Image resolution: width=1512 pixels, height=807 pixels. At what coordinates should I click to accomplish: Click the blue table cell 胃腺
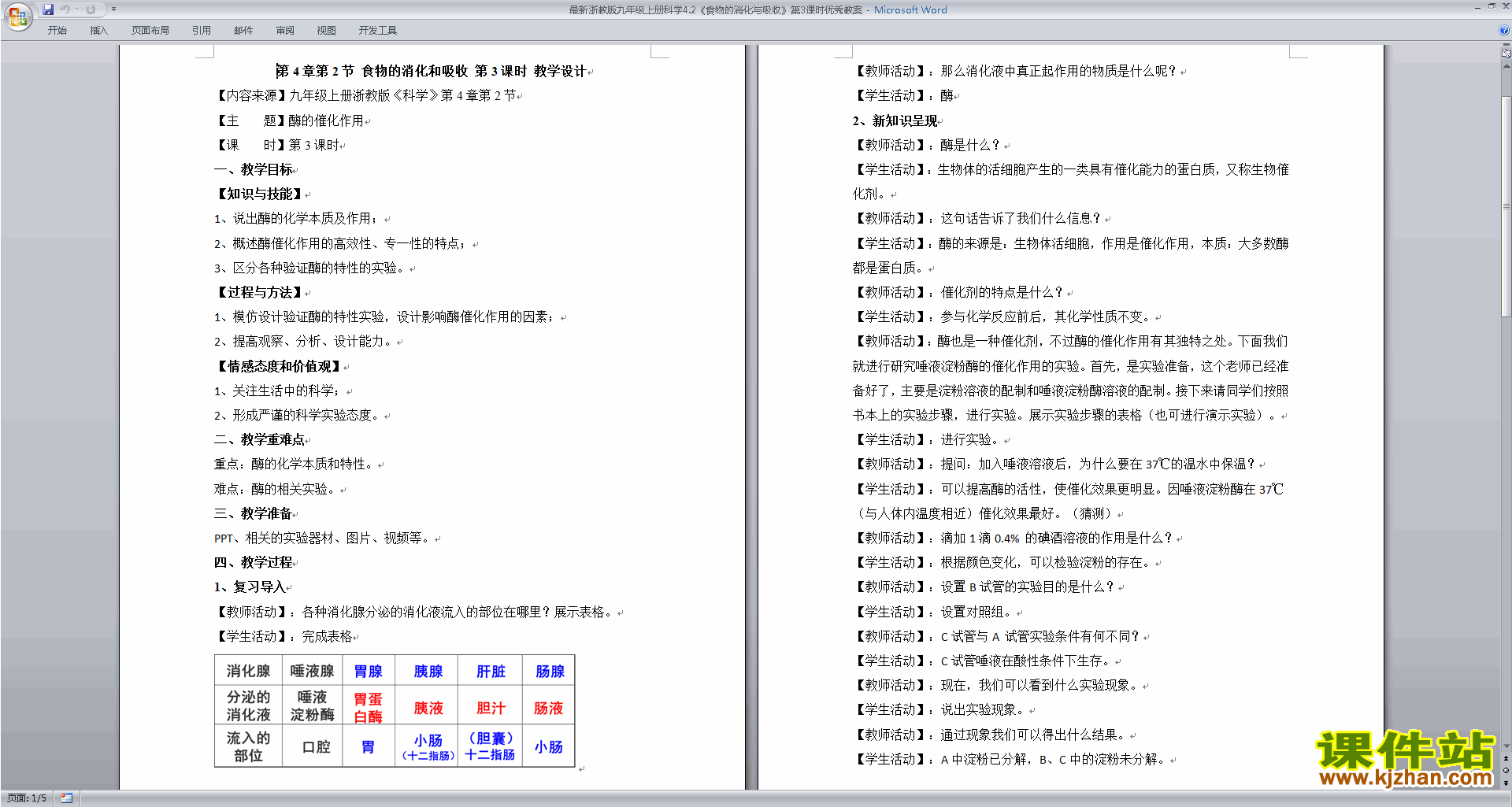[x=369, y=671]
